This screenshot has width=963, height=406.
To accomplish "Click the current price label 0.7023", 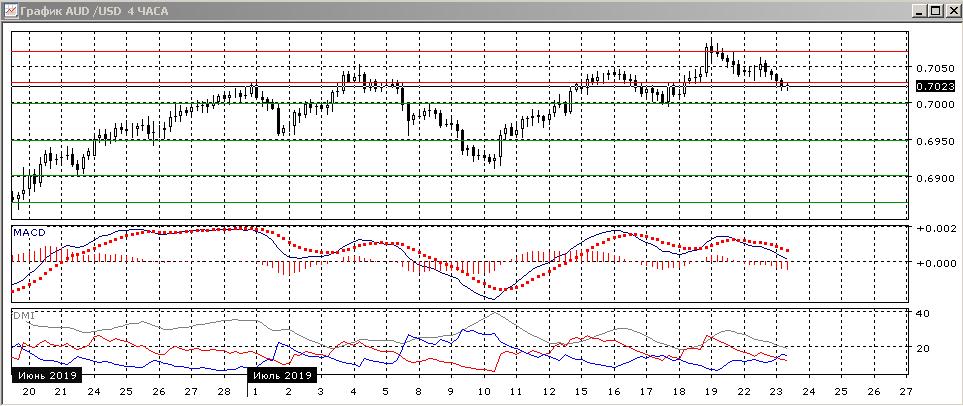I will (935, 87).
